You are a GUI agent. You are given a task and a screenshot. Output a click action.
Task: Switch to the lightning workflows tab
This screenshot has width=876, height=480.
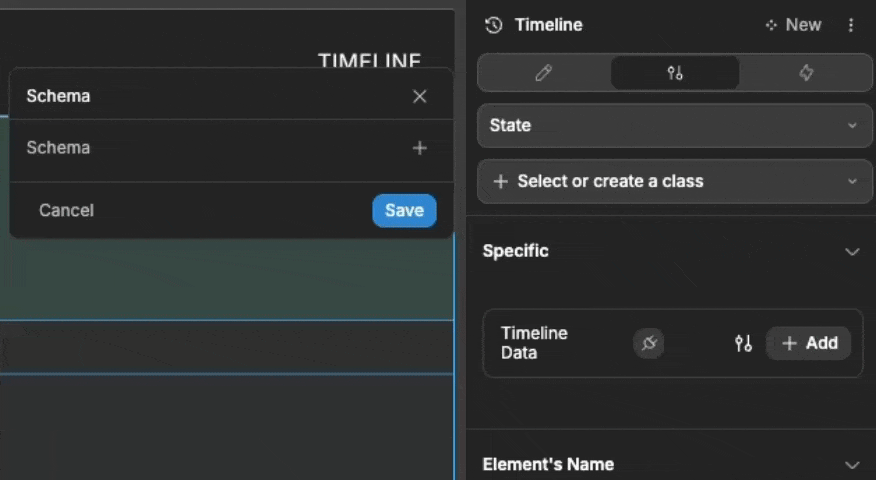click(806, 73)
